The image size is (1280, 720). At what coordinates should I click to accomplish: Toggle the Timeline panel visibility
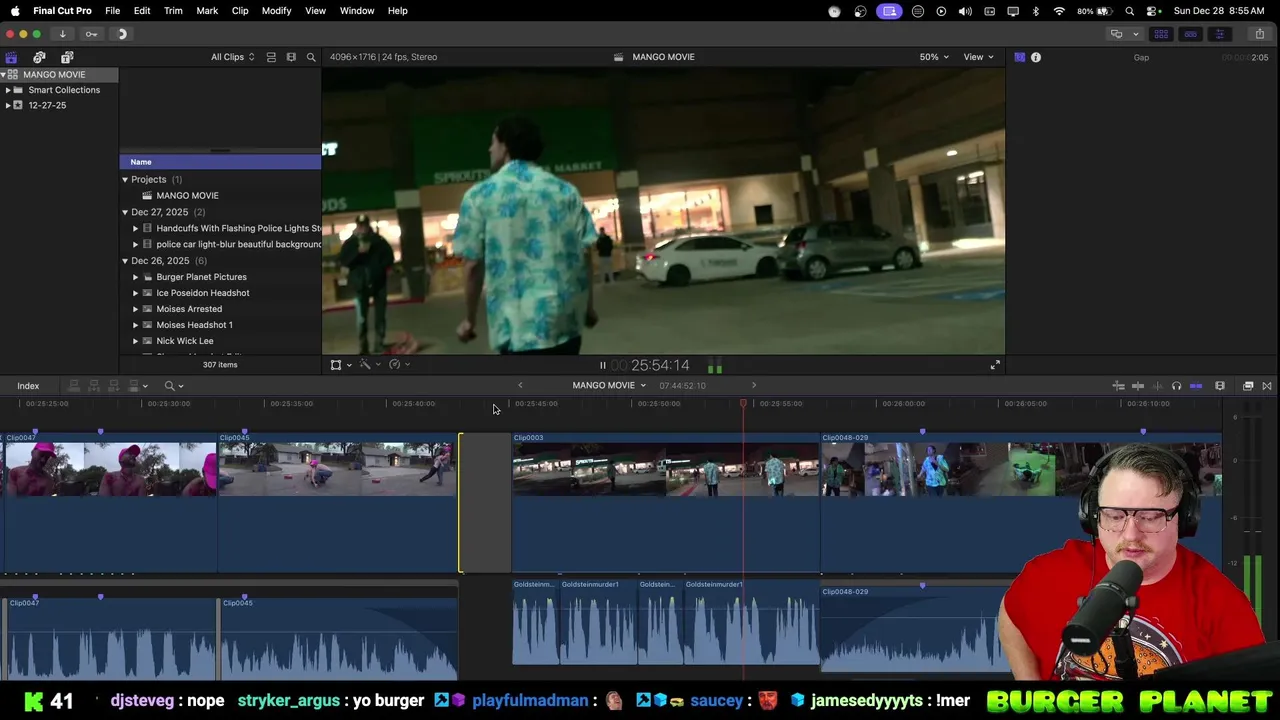tap(1190, 34)
